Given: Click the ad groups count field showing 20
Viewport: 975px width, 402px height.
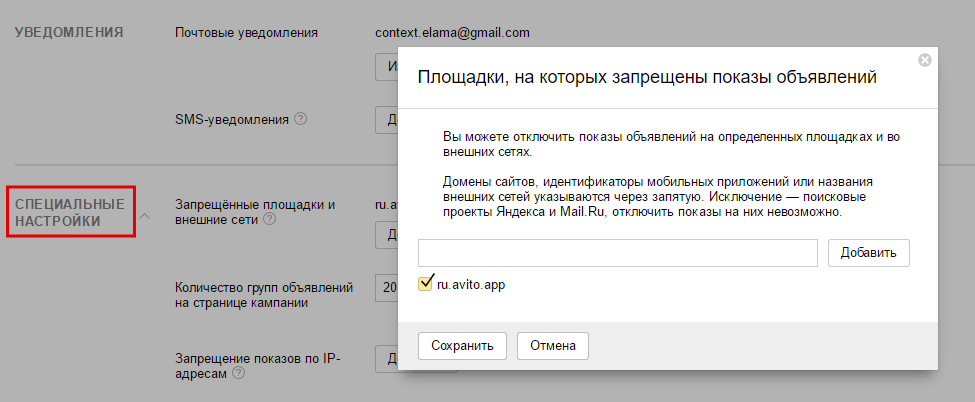Looking at the screenshot, I should pos(386,288).
